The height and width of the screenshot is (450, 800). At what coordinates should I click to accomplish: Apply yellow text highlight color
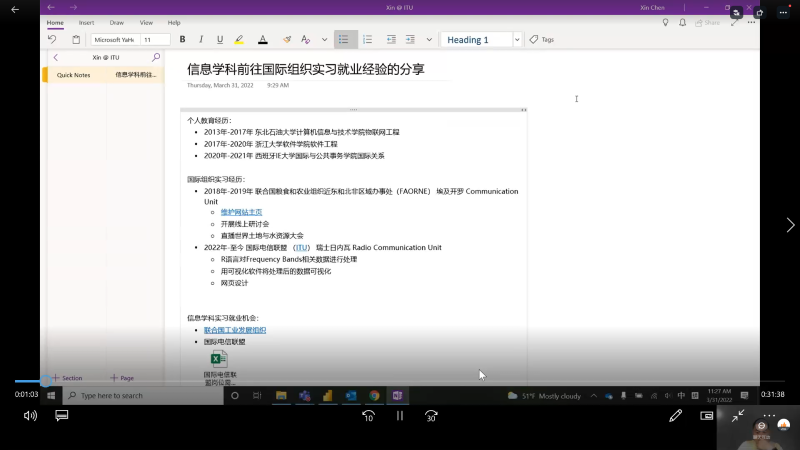click(239, 39)
